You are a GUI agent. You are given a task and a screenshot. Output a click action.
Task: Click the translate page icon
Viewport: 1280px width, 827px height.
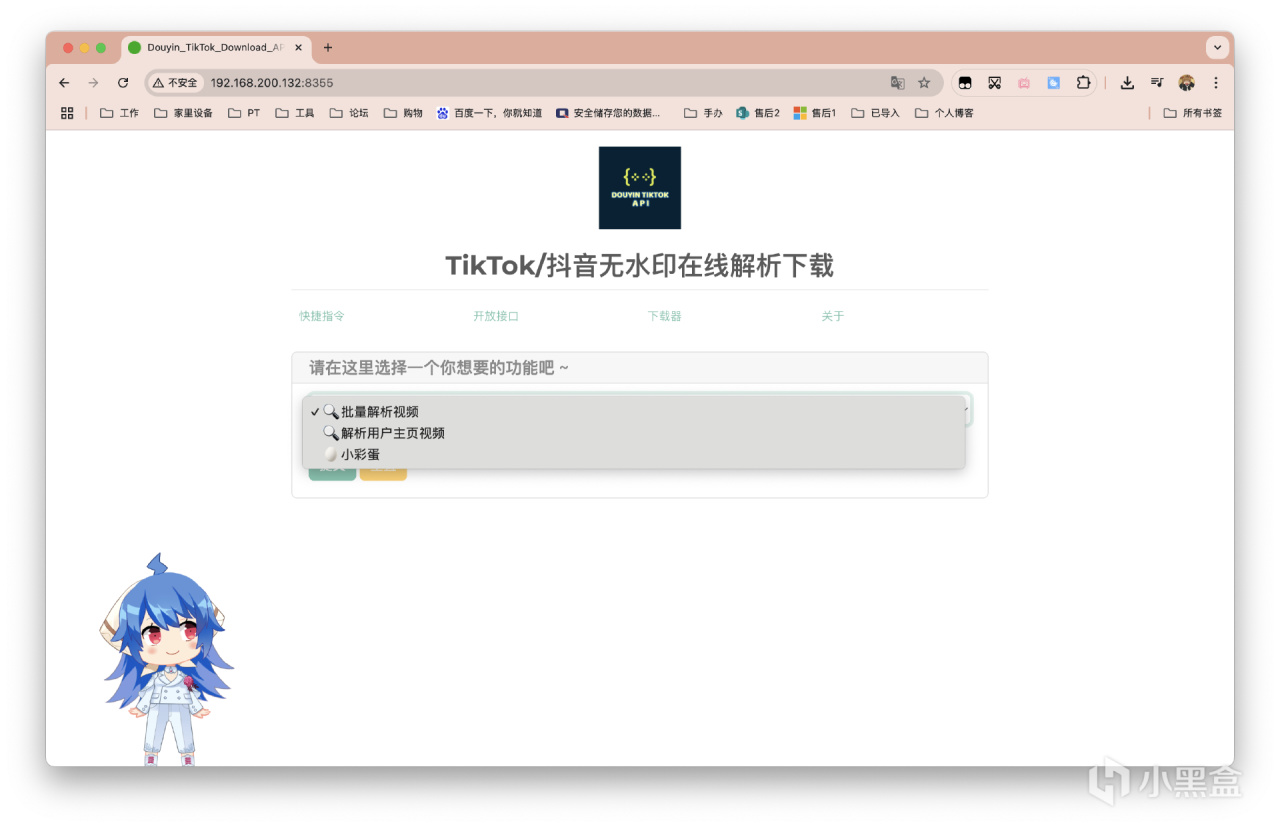pos(897,83)
